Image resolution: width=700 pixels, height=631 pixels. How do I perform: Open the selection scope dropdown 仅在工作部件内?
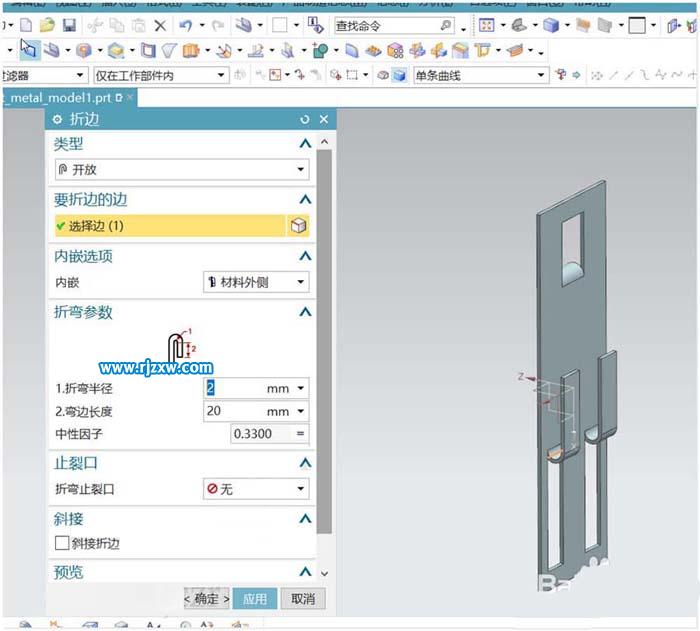(x=161, y=75)
